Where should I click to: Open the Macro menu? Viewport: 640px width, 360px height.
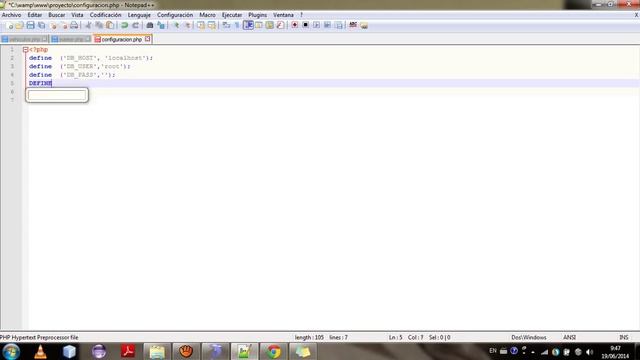pos(207,15)
